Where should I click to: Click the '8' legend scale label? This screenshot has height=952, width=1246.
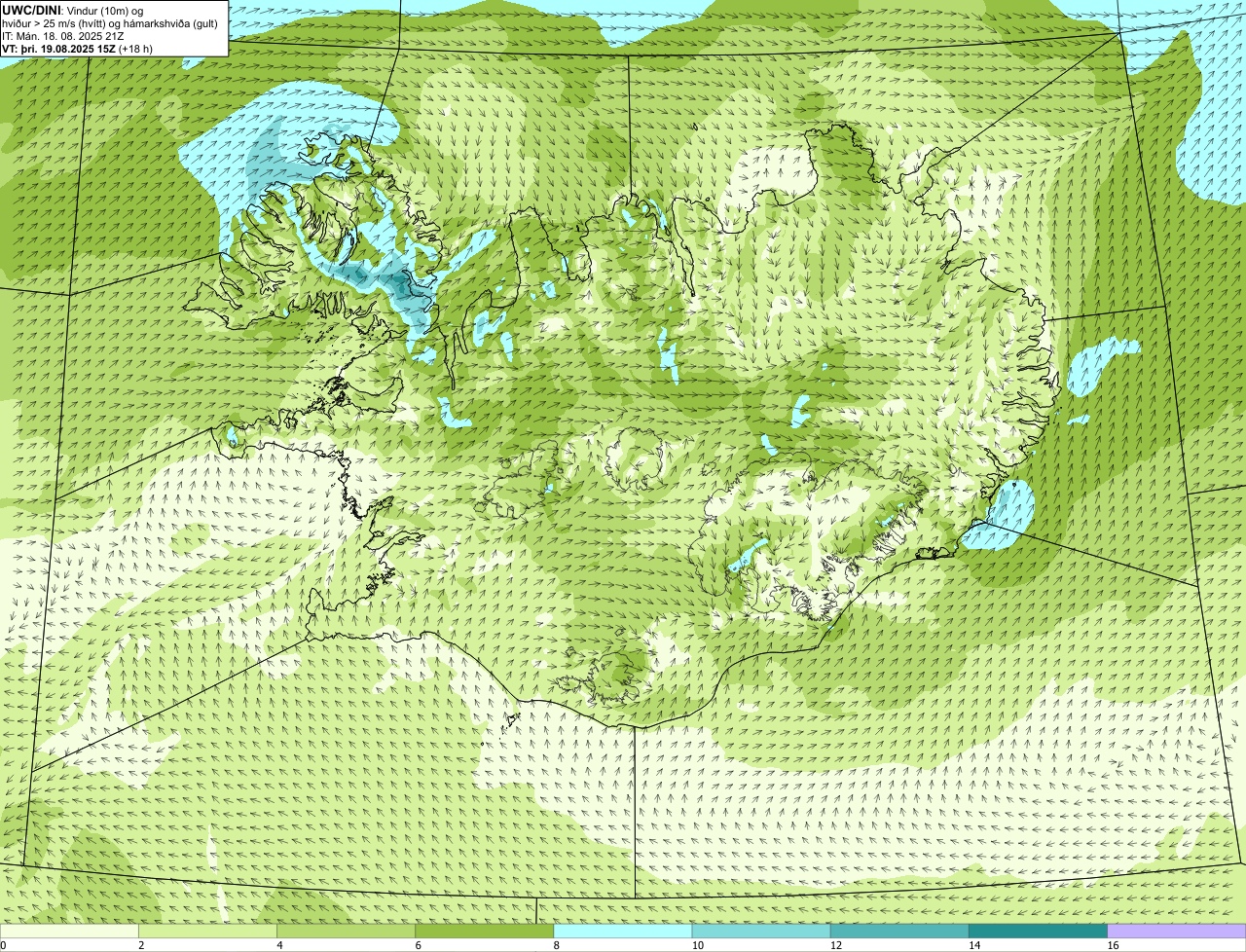[x=556, y=945]
